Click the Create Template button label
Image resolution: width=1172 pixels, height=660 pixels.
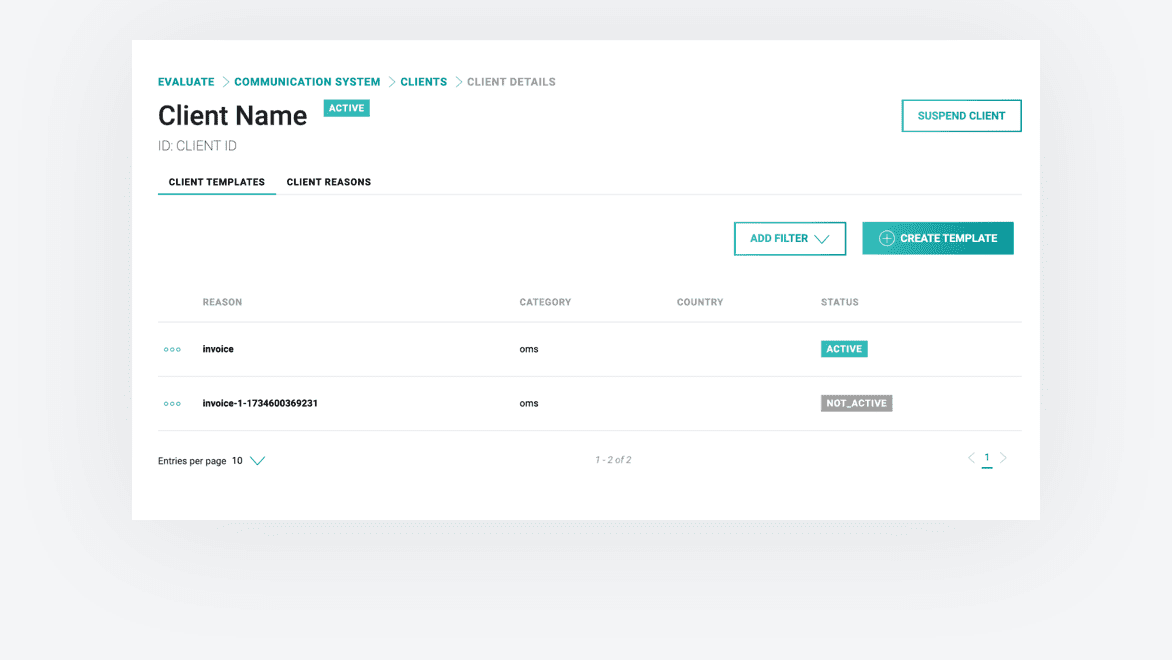coord(948,239)
